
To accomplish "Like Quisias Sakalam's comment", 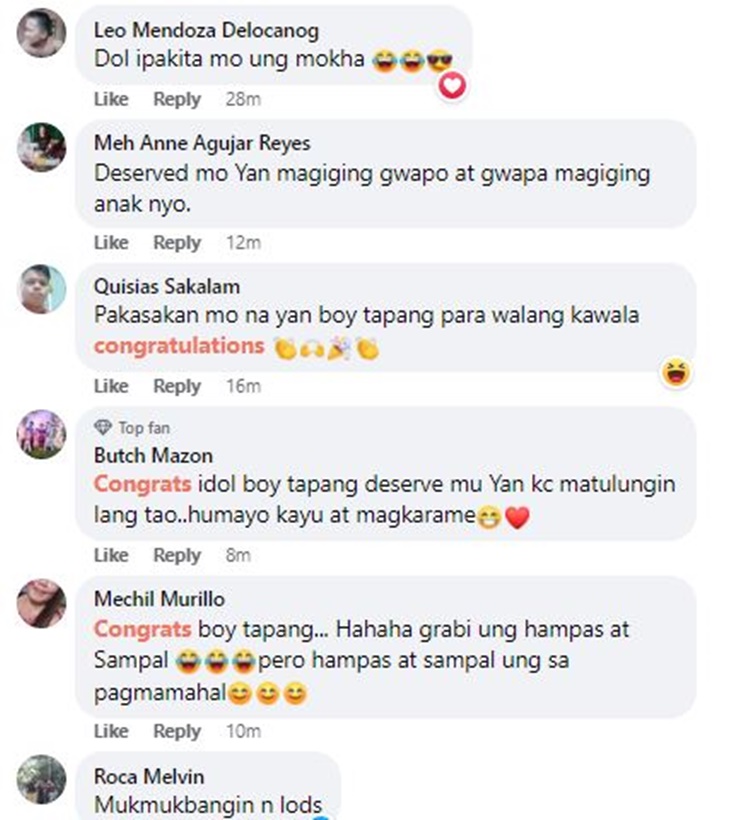I will 111,386.
